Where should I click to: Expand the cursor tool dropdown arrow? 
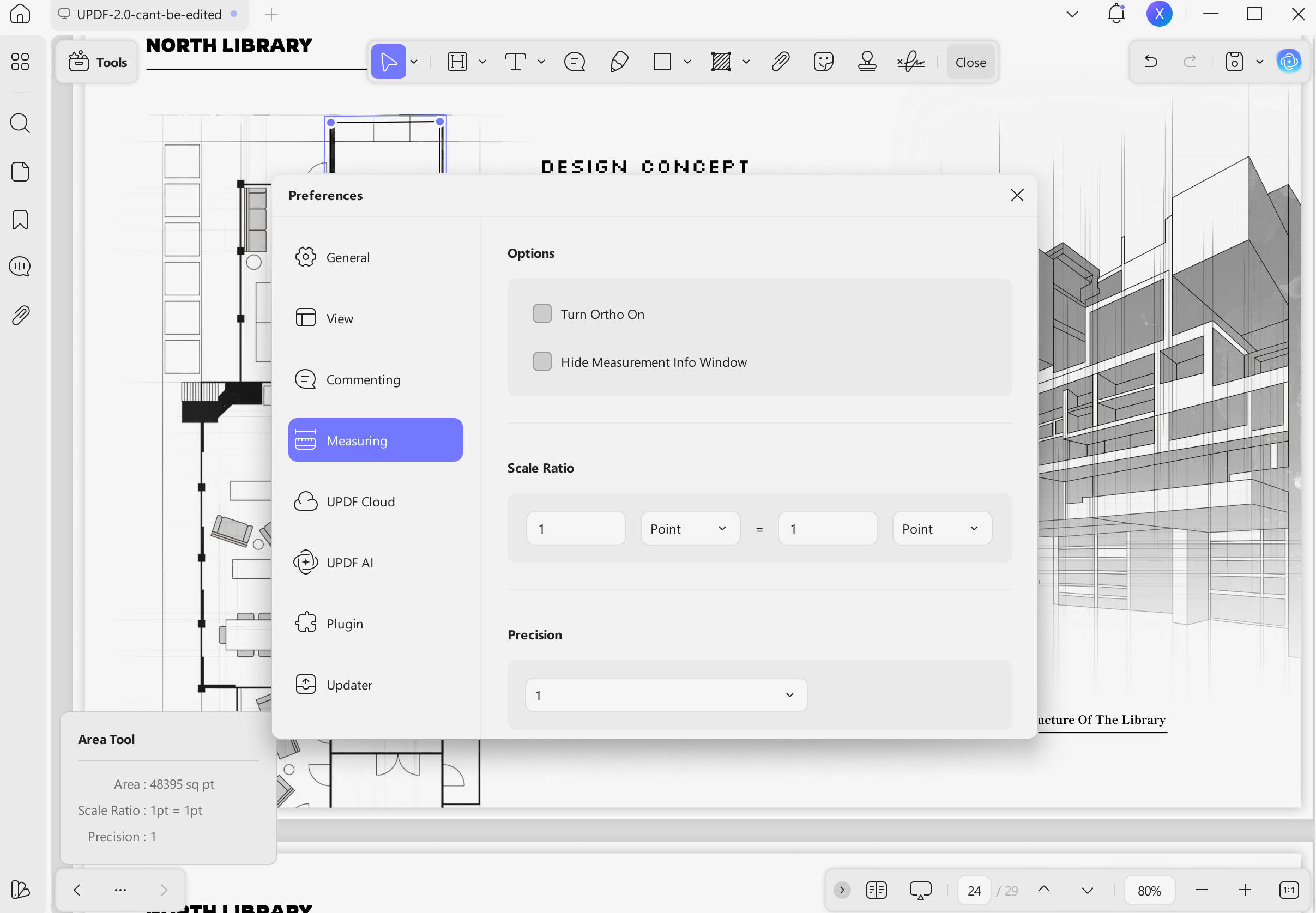[x=414, y=62]
